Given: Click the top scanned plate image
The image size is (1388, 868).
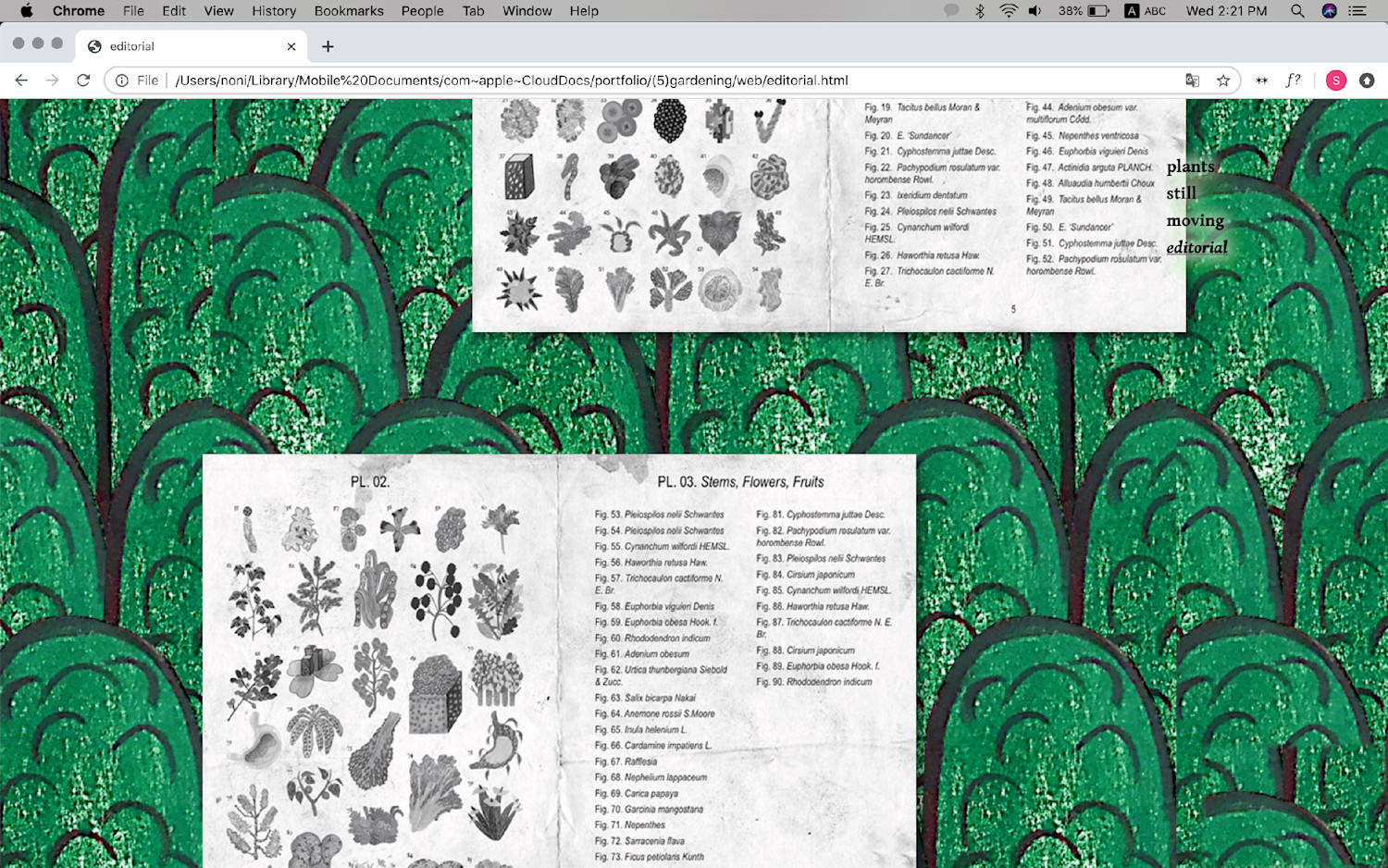Looking at the screenshot, I should tap(828, 215).
